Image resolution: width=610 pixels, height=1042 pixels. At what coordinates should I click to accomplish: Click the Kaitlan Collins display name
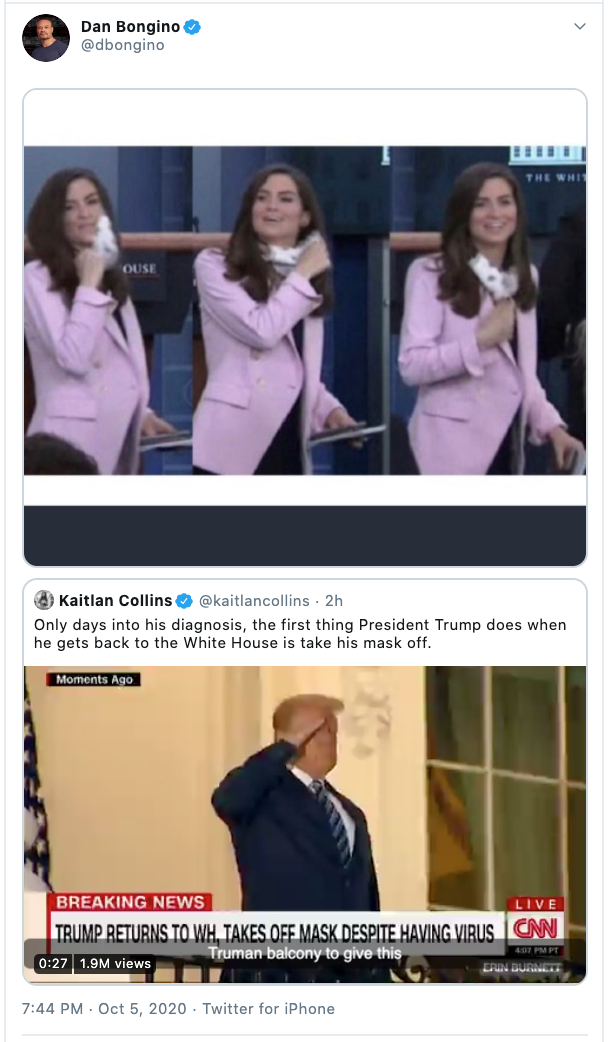pyautogui.click(x=116, y=601)
